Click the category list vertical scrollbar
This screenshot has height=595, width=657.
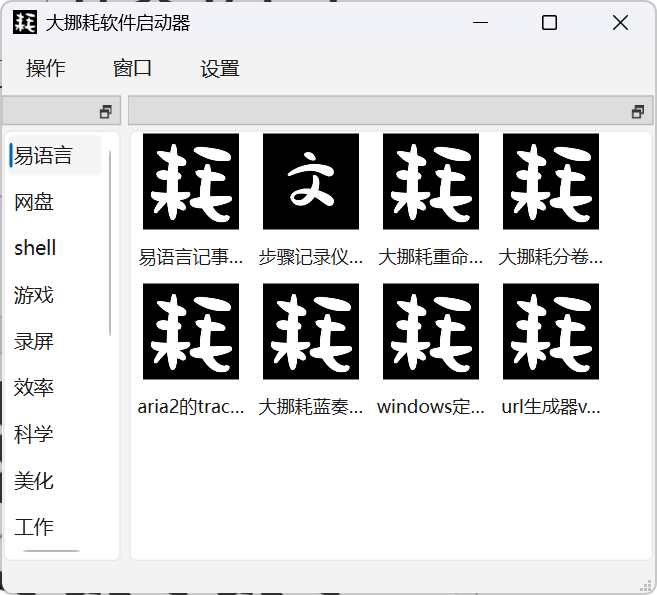(110, 243)
